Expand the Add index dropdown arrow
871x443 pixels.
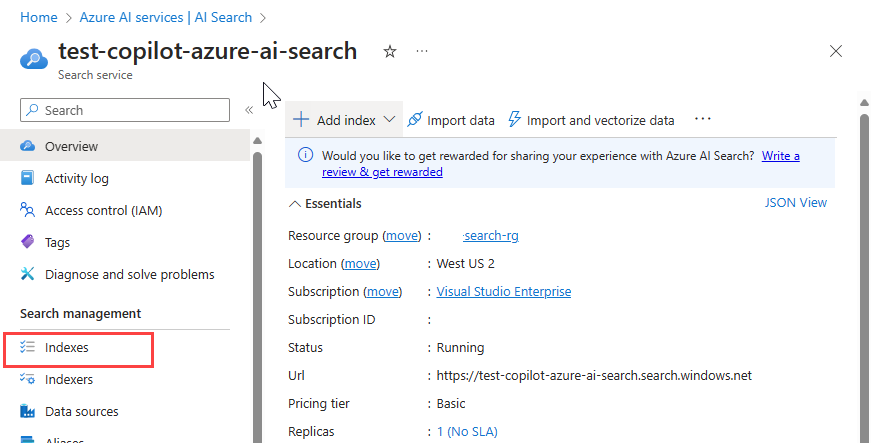[389, 119]
